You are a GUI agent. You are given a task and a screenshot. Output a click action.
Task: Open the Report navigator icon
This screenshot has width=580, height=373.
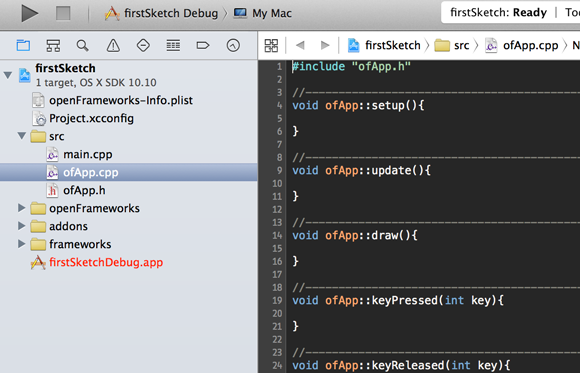click(x=233, y=46)
